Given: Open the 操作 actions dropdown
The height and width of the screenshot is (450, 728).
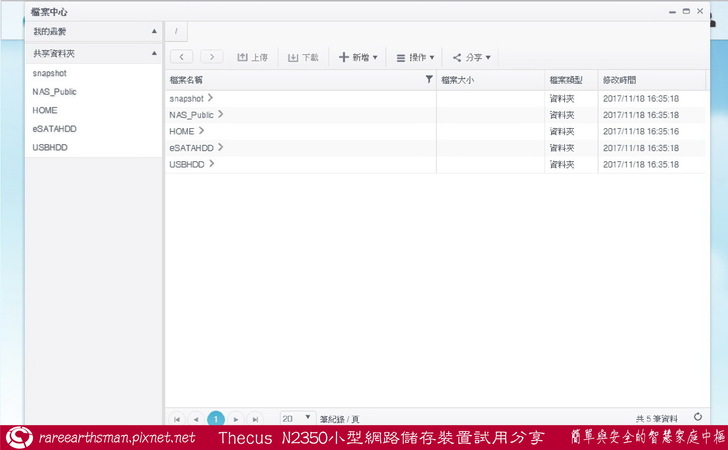Looking at the screenshot, I should [415, 57].
